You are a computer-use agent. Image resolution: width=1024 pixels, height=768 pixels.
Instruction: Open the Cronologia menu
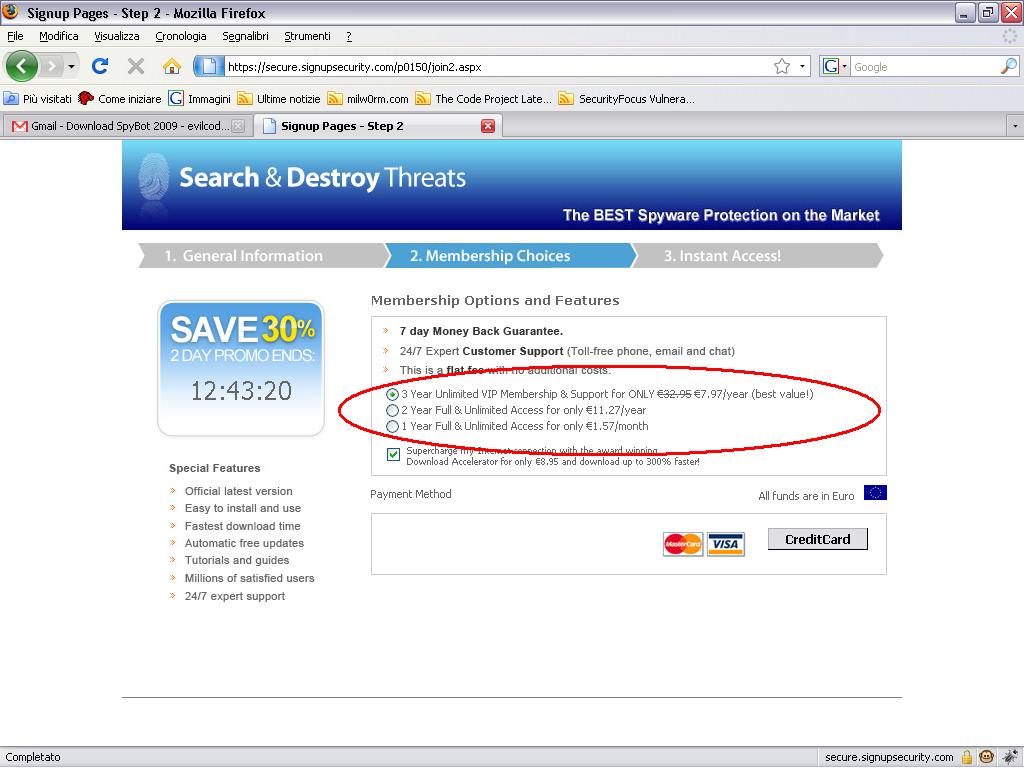[x=181, y=36]
